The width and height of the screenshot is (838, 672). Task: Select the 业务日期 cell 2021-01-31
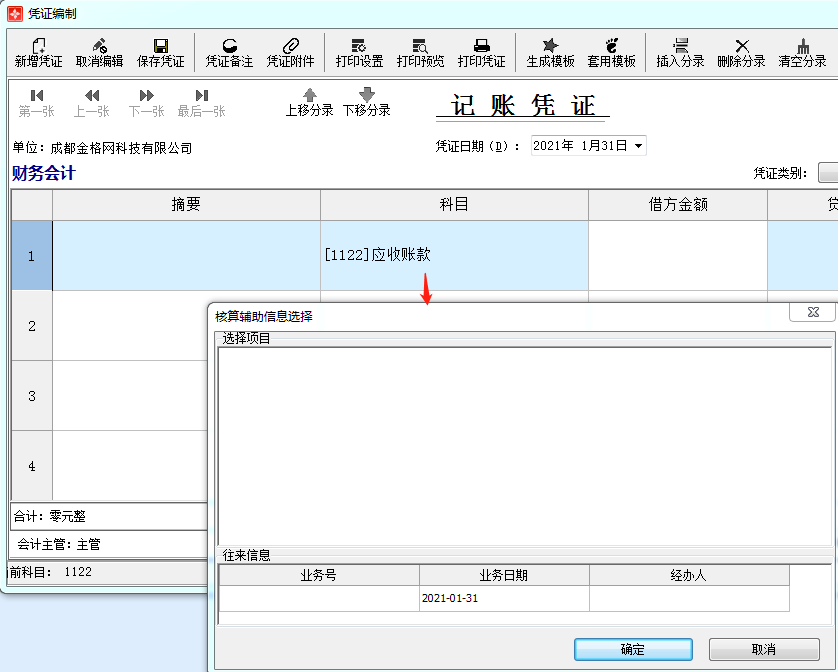[504, 598]
